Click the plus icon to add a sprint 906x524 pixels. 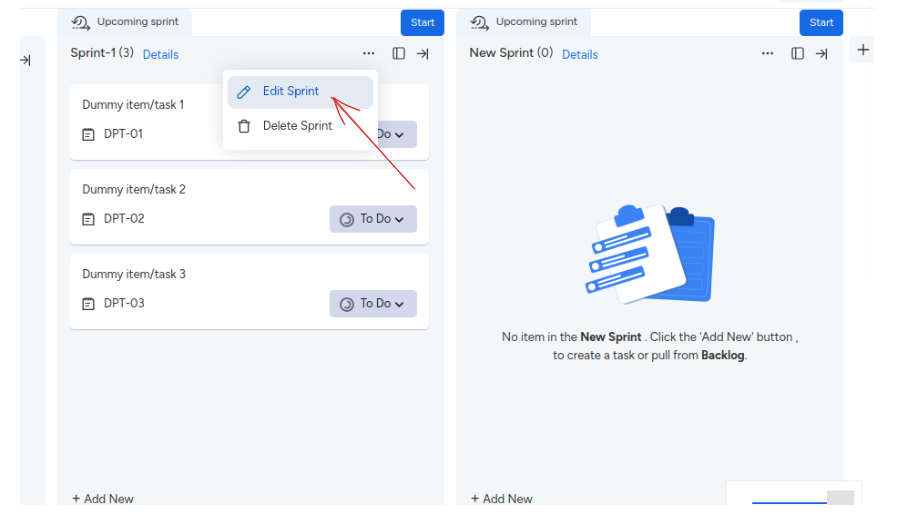coord(863,50)
